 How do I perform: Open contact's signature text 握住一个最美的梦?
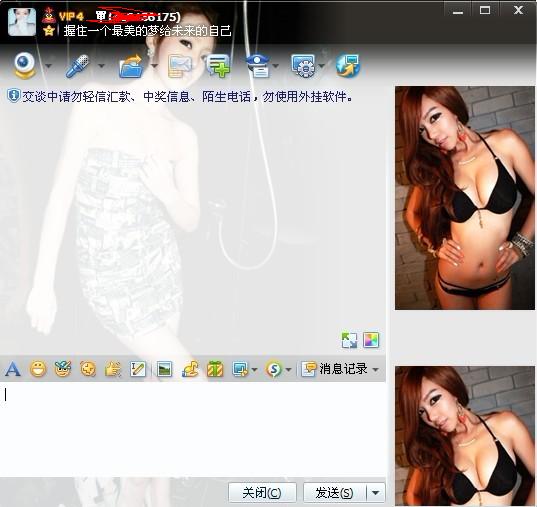point(148,31)
